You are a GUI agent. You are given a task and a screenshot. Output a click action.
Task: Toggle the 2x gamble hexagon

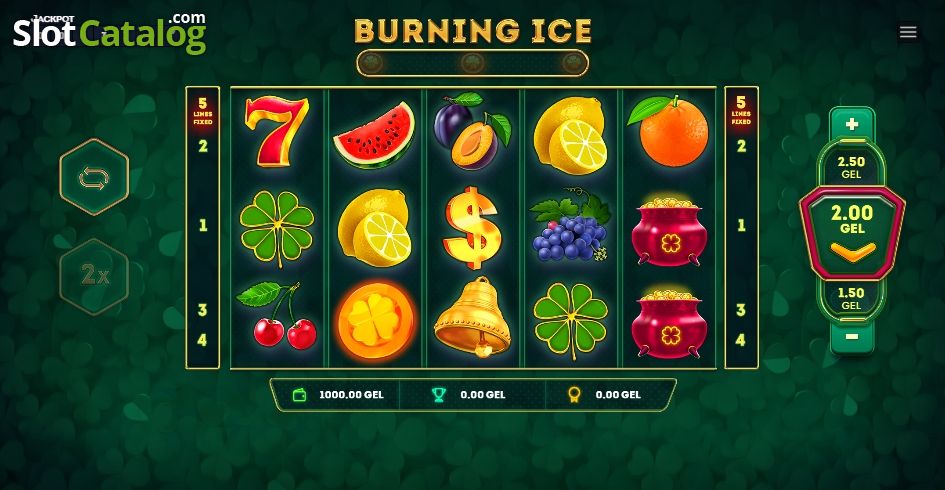[x=94, y=276]
